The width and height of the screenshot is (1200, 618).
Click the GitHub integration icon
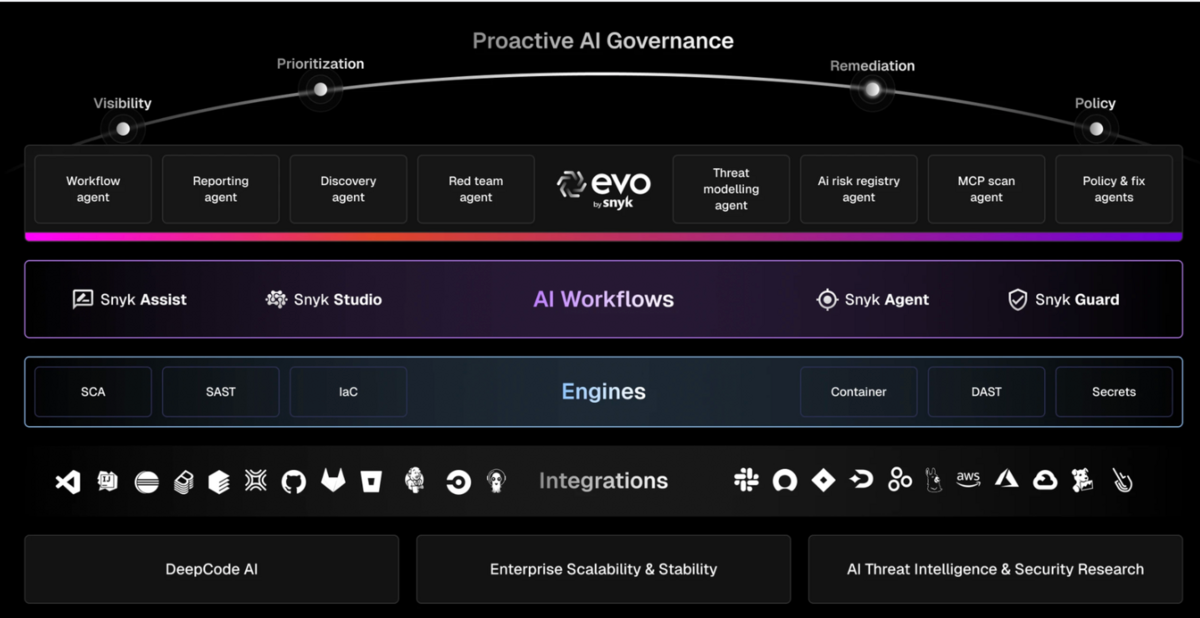pyautogui.click(x=295, y=480)
